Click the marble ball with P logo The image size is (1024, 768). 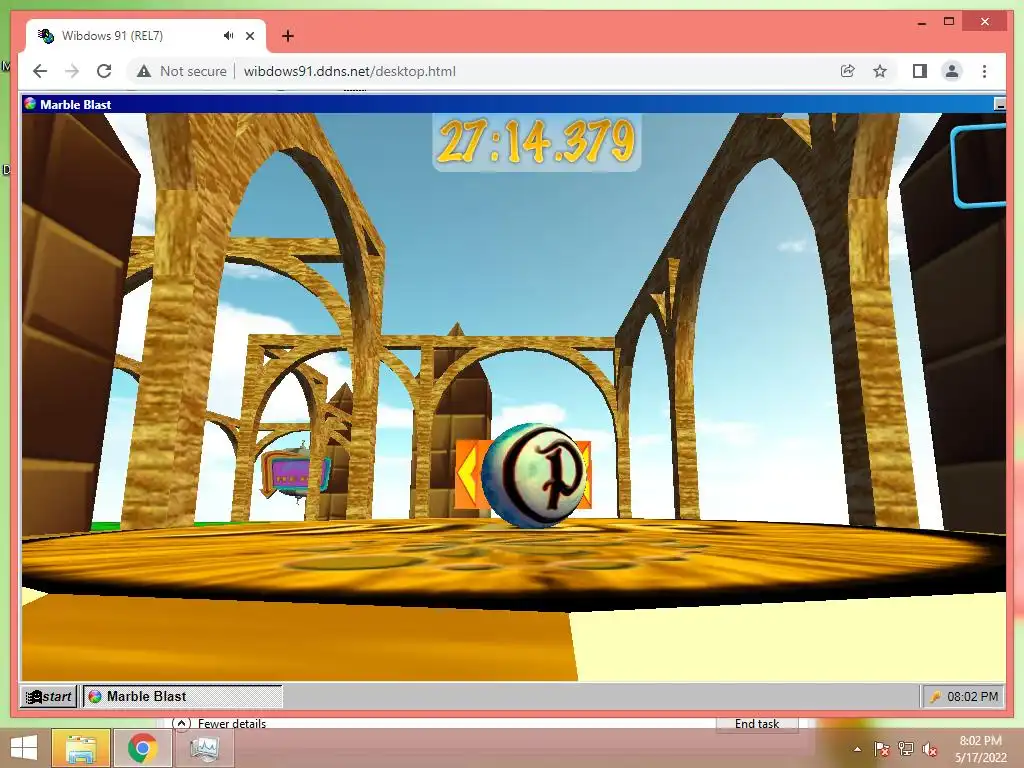[x=534, y=475]
